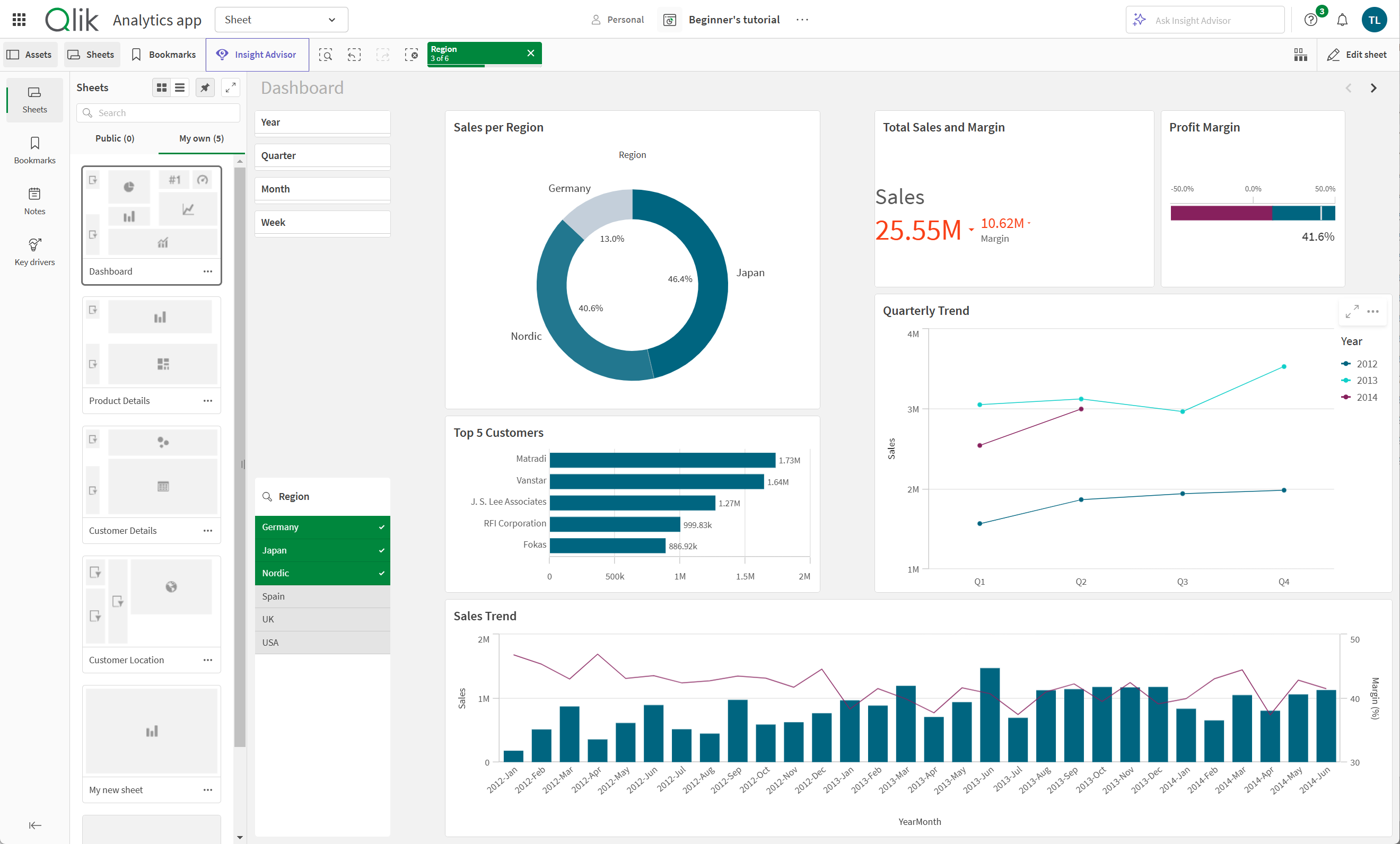This screenshot has height=844, width=1400.
Task: Close the Region filter overlay
Action: (x=529, y=53)
